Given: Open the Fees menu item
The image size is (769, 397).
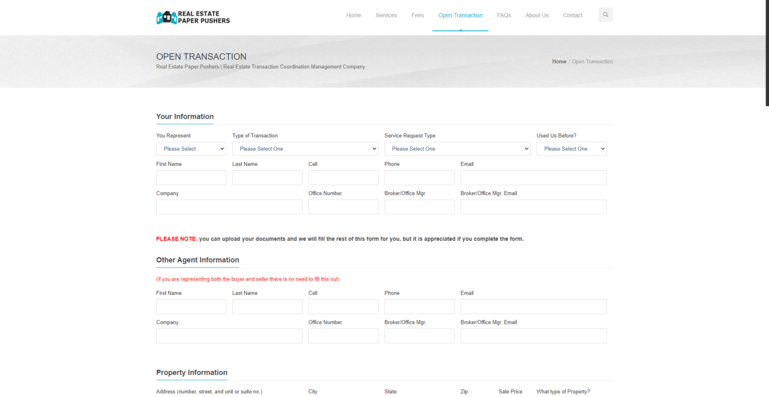Looking at the screenshot, I should 417,15.
